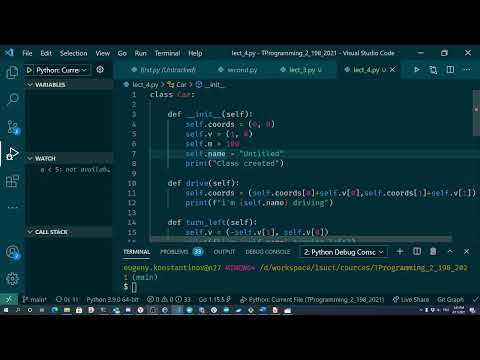Synchronize changes in status bar
The height and width of the screenshot is (360, 480).
tap(67, 299)
